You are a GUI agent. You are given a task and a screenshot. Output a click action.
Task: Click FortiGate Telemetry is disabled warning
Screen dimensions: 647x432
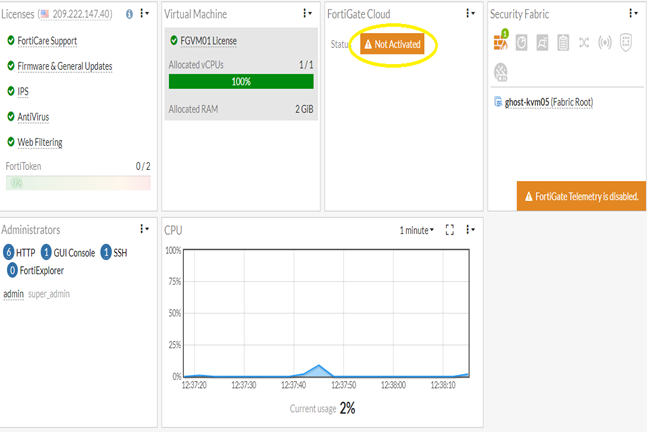tap(581, 196)
